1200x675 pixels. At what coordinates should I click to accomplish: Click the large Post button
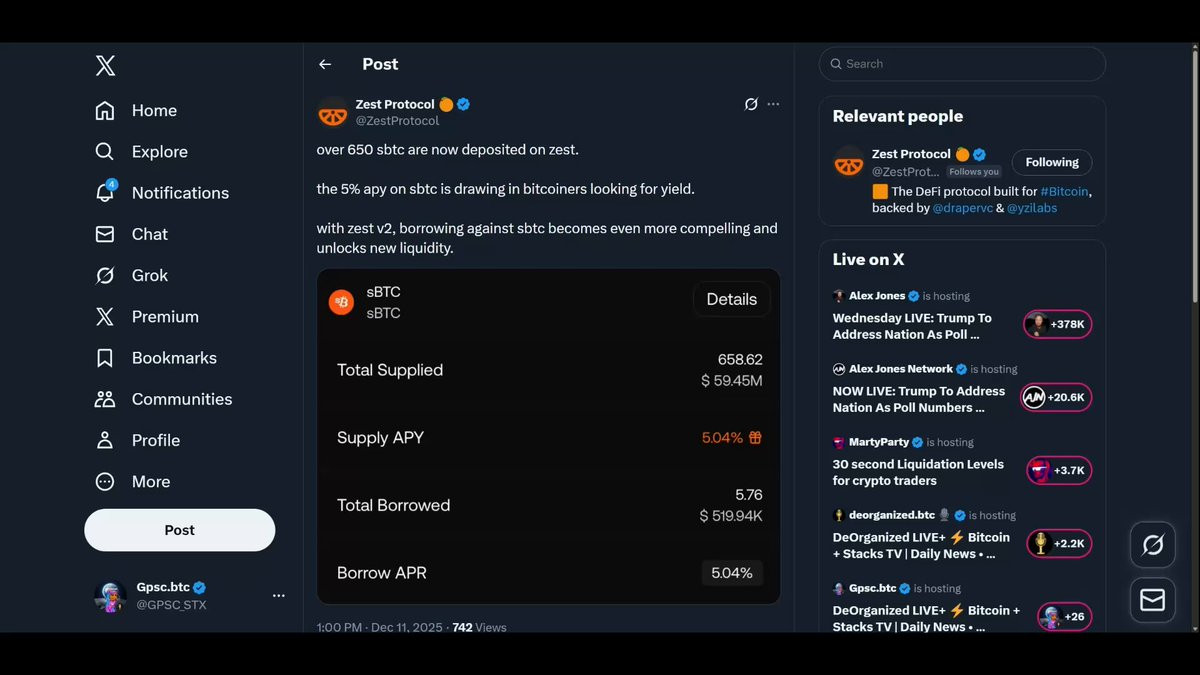180,530
